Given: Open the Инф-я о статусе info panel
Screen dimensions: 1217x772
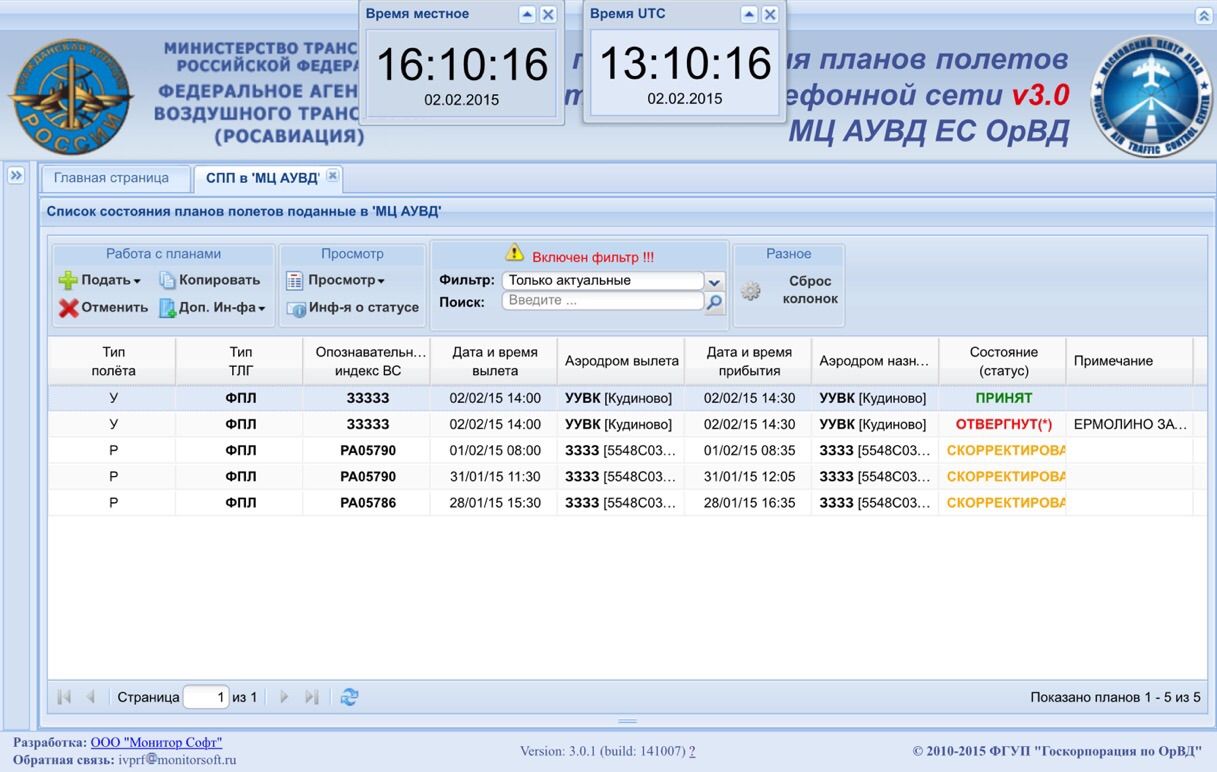Looking at the screenshot, I should (353, 308).
